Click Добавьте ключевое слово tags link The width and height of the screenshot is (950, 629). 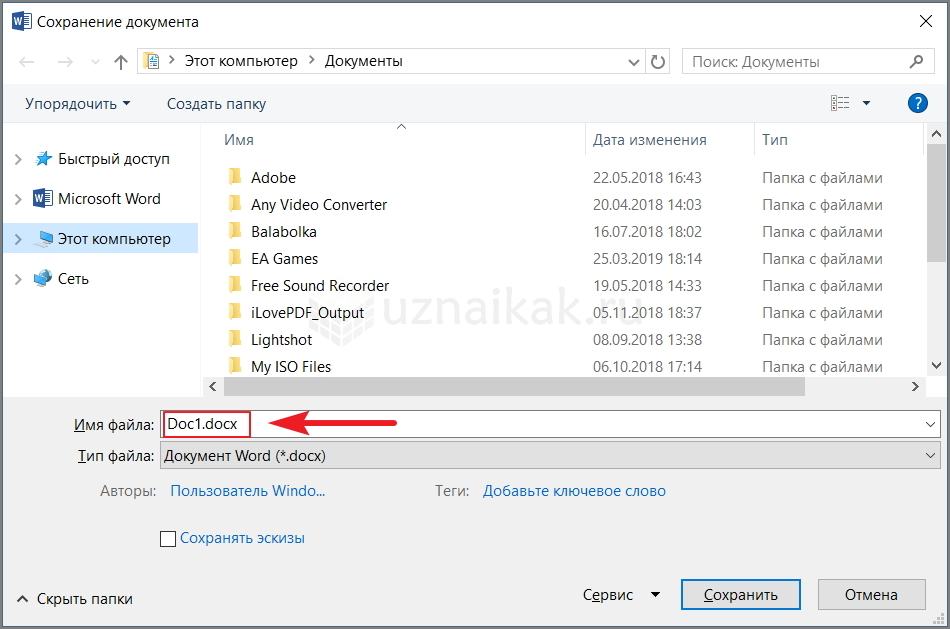tap(574, 491)
